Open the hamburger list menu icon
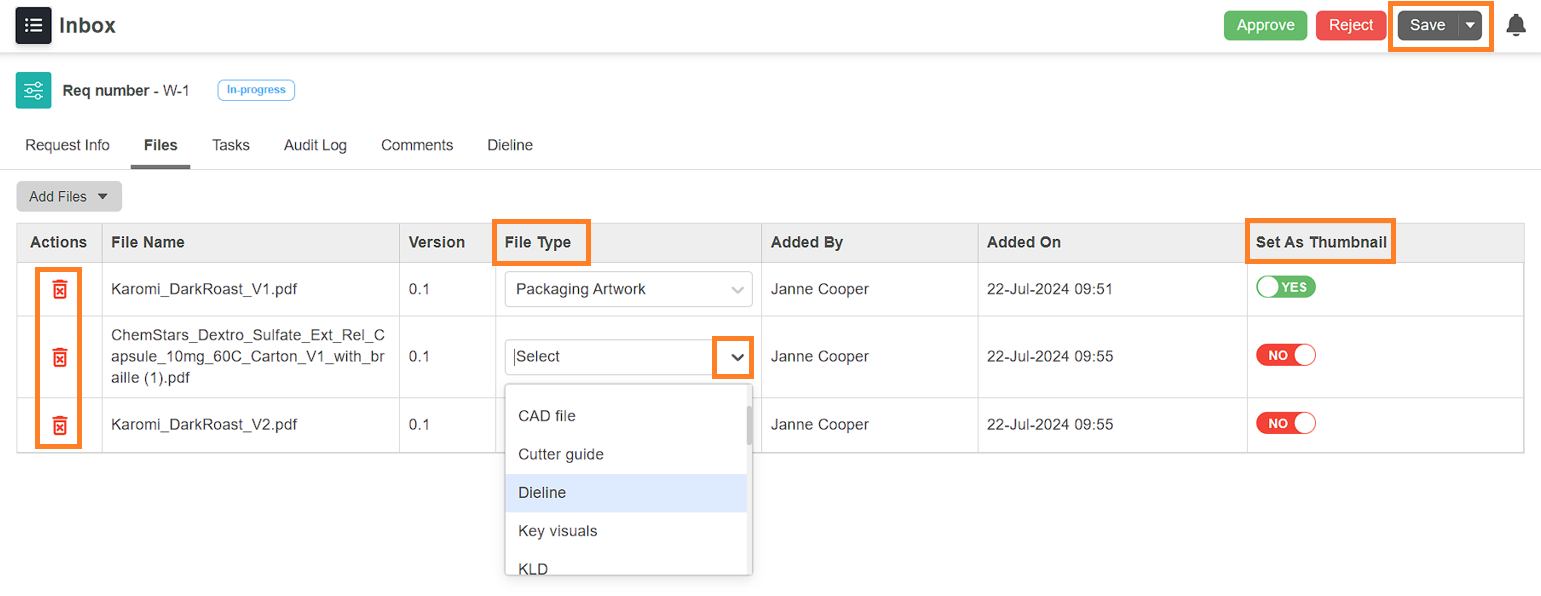Image resolution: width=1541 pixels, height=596 pixels. coord(33,25)
